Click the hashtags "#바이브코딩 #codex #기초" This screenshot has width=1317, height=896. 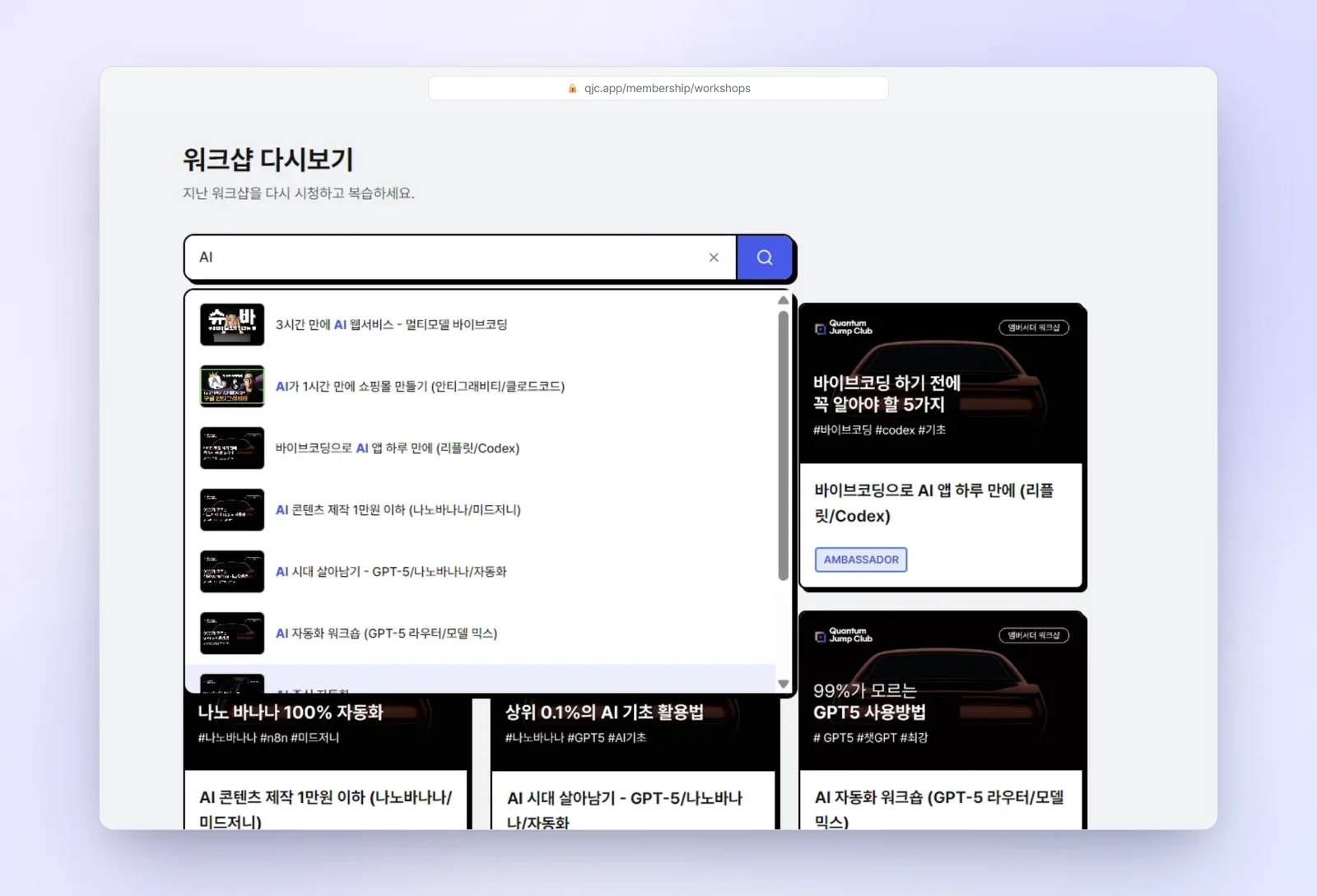coord(879,429)
